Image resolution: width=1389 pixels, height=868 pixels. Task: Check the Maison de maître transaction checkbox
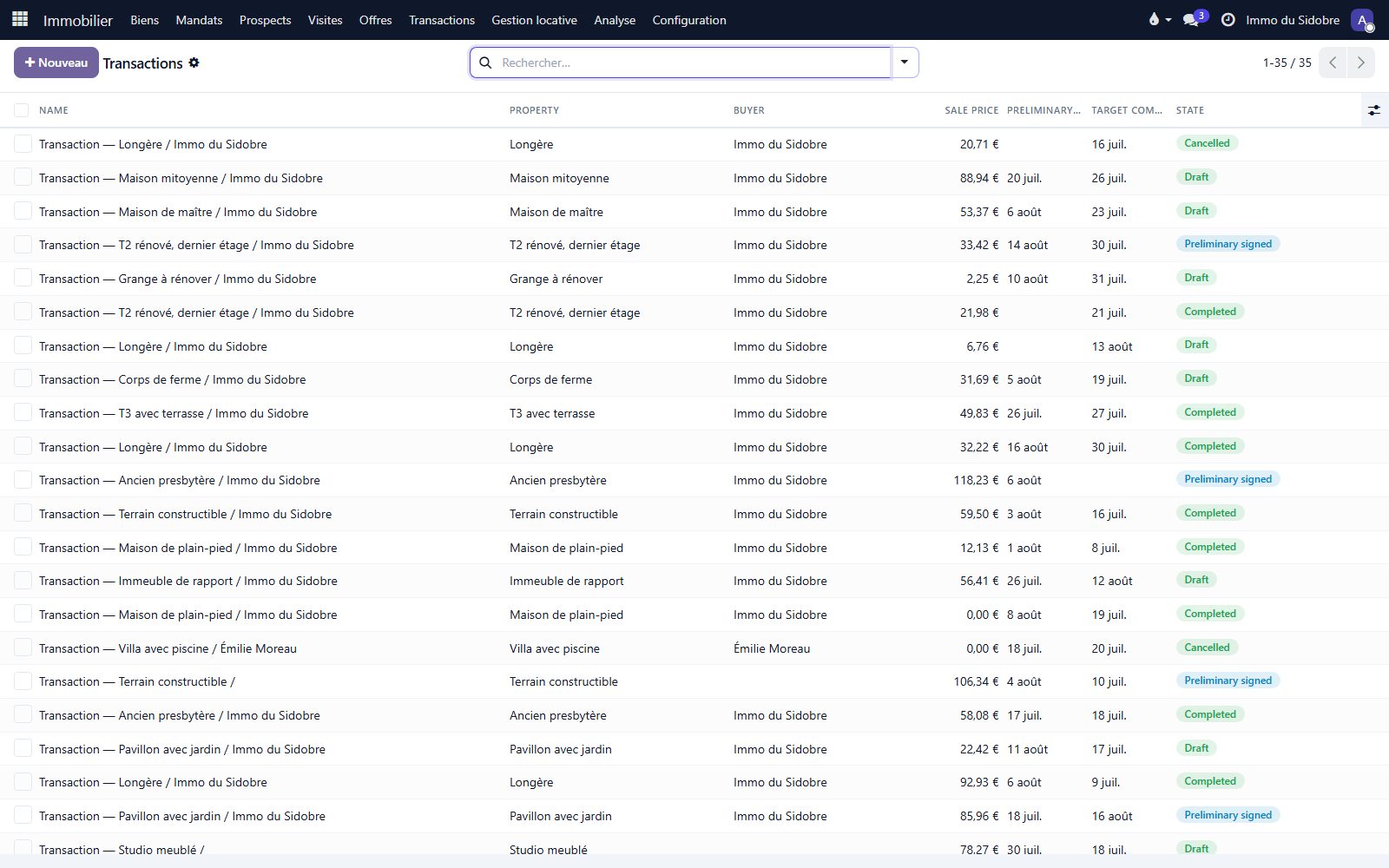click(23, 211)
